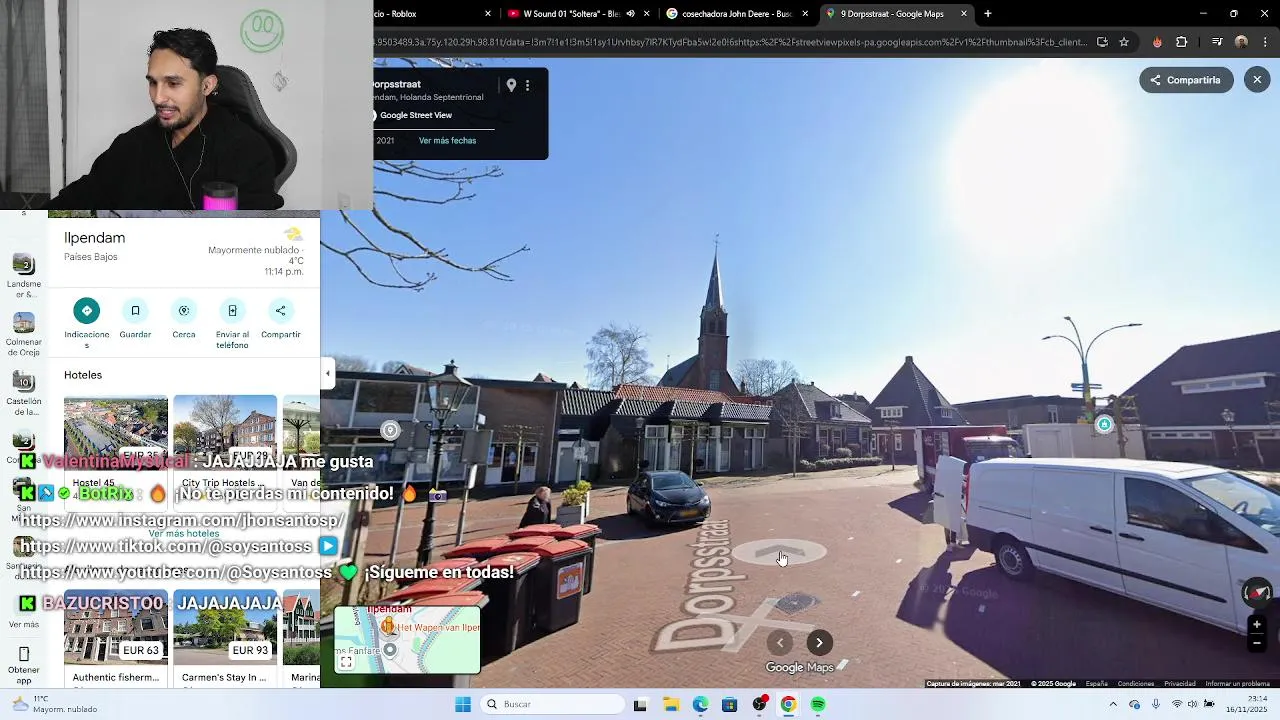The width and height of the screenshot is (1280, 720).
Task: Open the Chrome three-dot menu
Action: [1266, 42]
